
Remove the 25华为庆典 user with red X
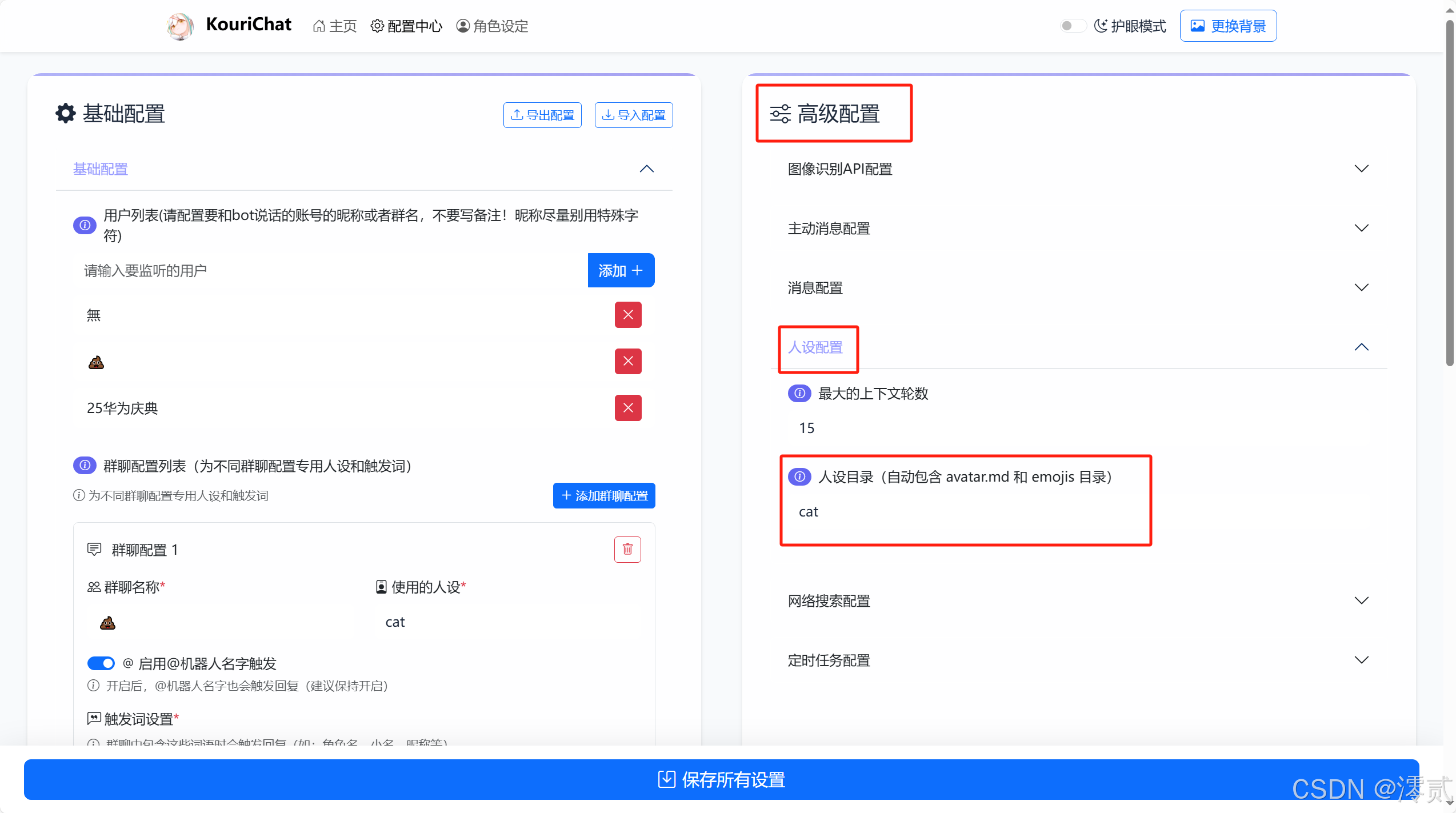tap(627, 407)
